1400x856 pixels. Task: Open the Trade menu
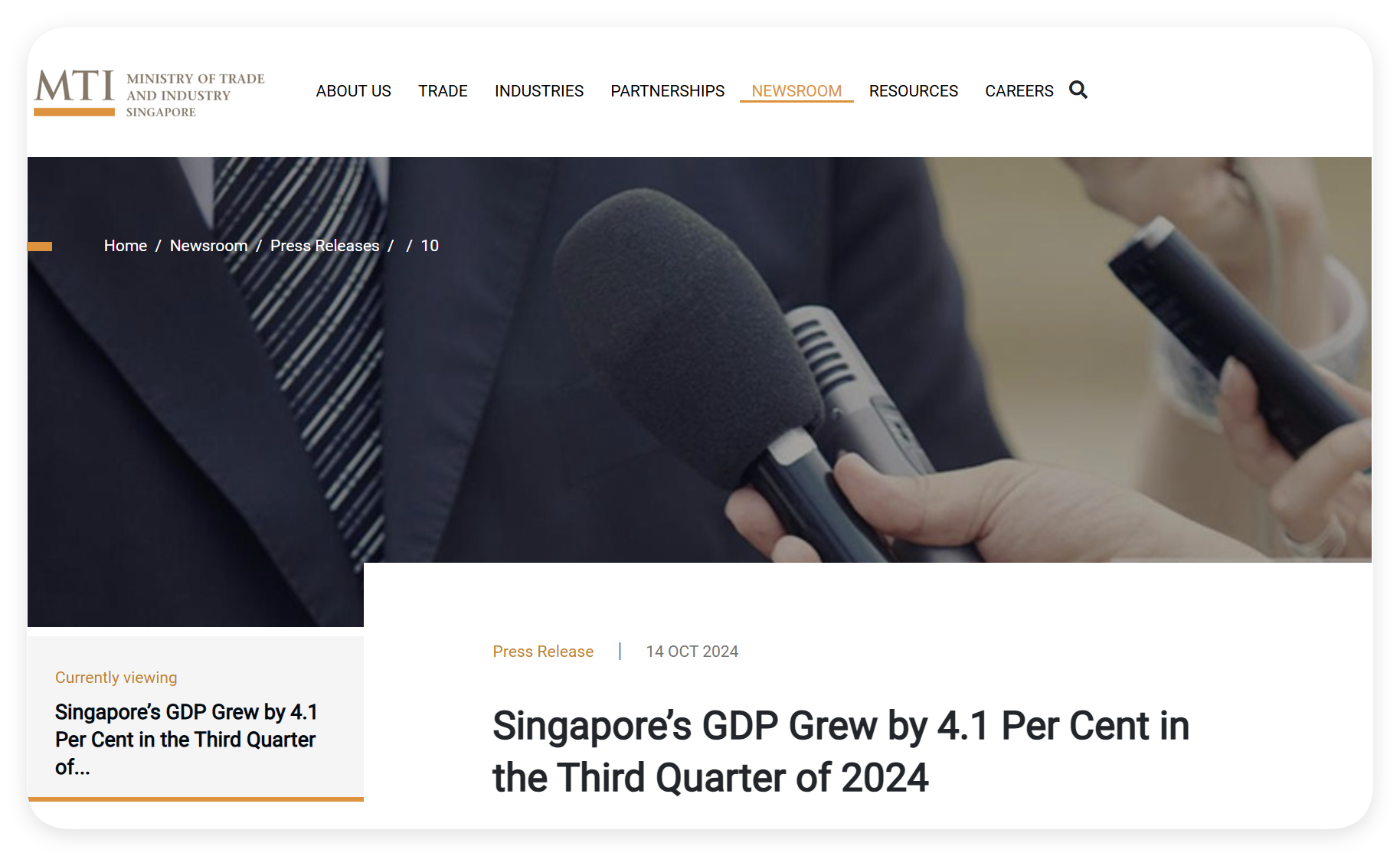click(x=443, y=91)
